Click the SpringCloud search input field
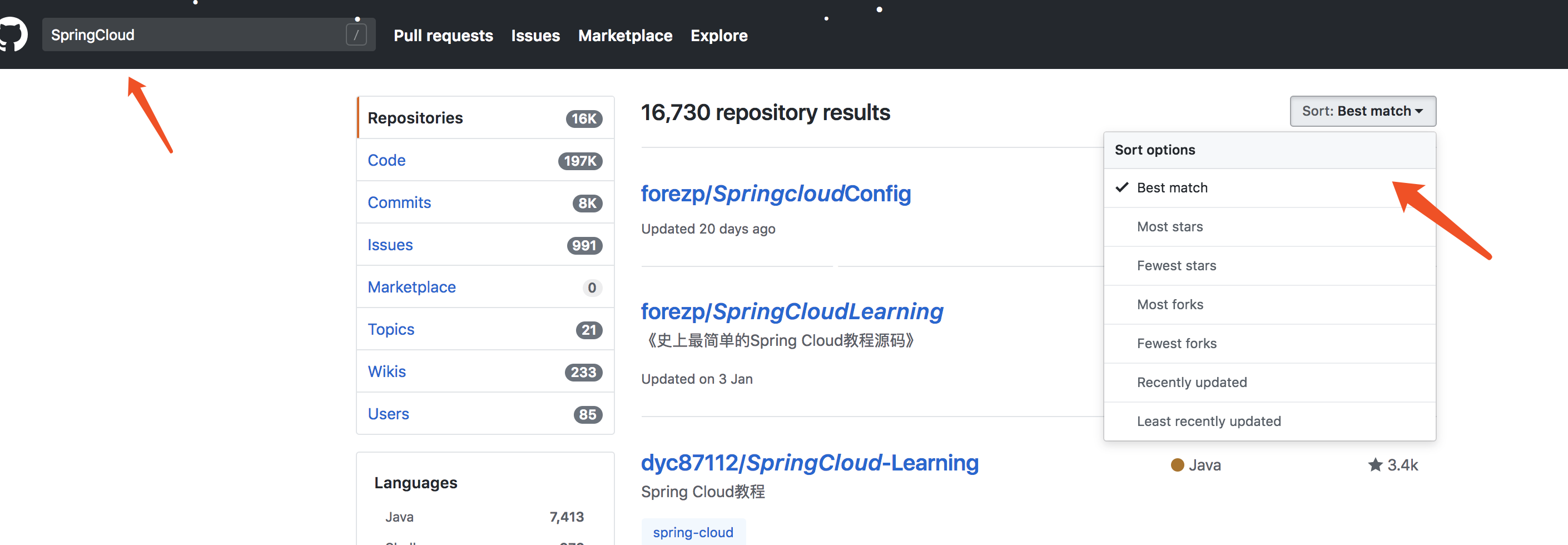Screen dimensions: 1568x545 (x=208, y=34)
